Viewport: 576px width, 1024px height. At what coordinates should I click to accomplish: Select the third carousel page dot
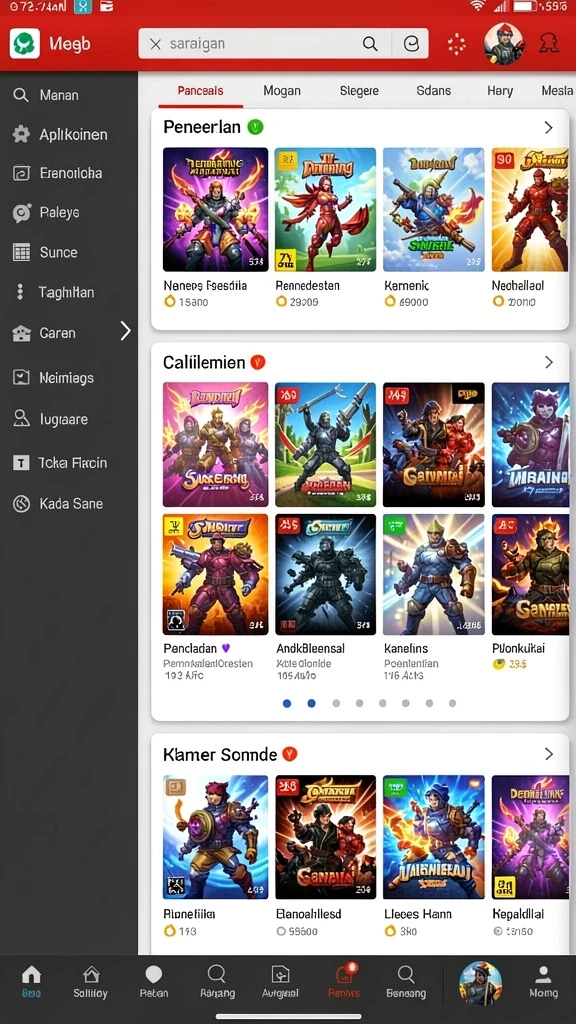pyautogui.click(x=336, y=703)
